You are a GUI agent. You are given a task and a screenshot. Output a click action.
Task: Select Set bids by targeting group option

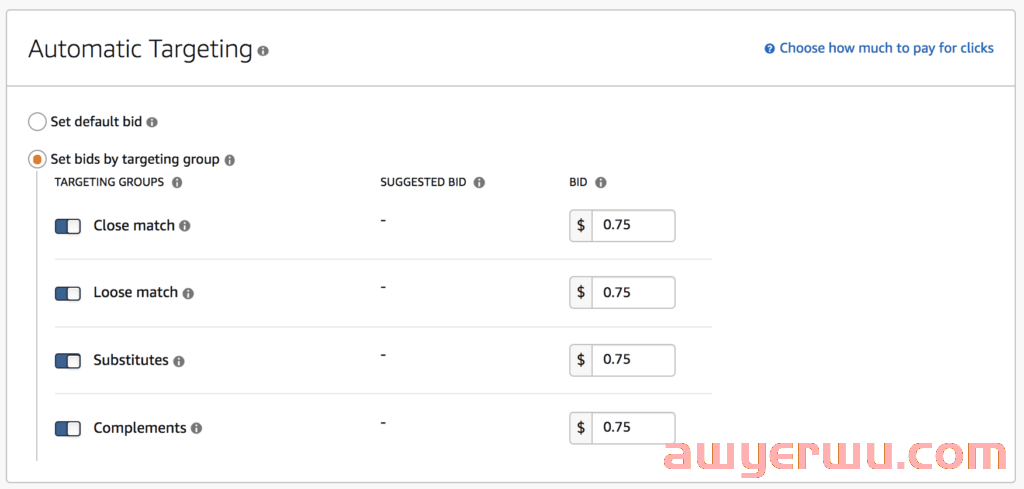point(37,159)
